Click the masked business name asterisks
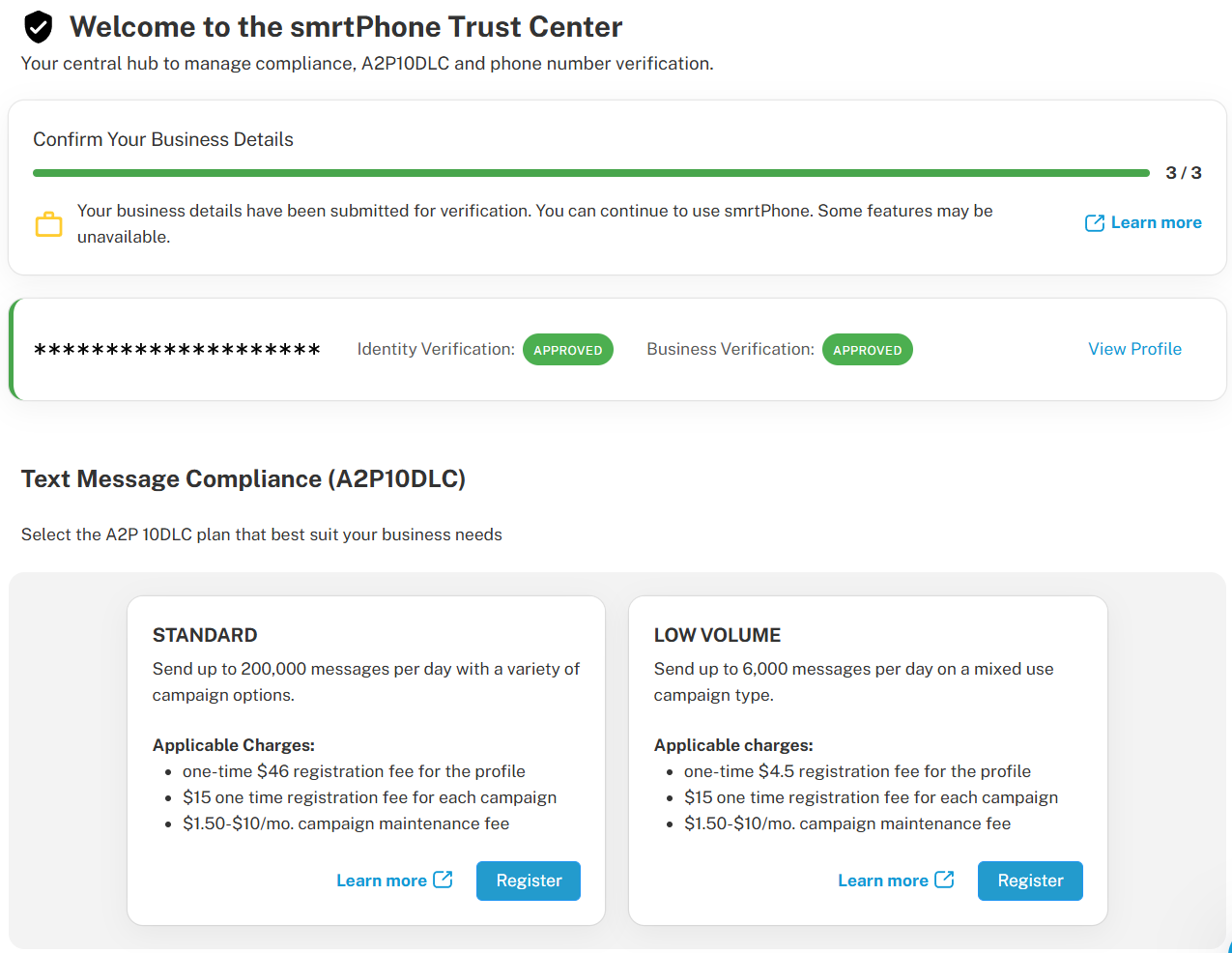Screen dimensions: 1232x953 pyautogui.click(x=177, y=350)
